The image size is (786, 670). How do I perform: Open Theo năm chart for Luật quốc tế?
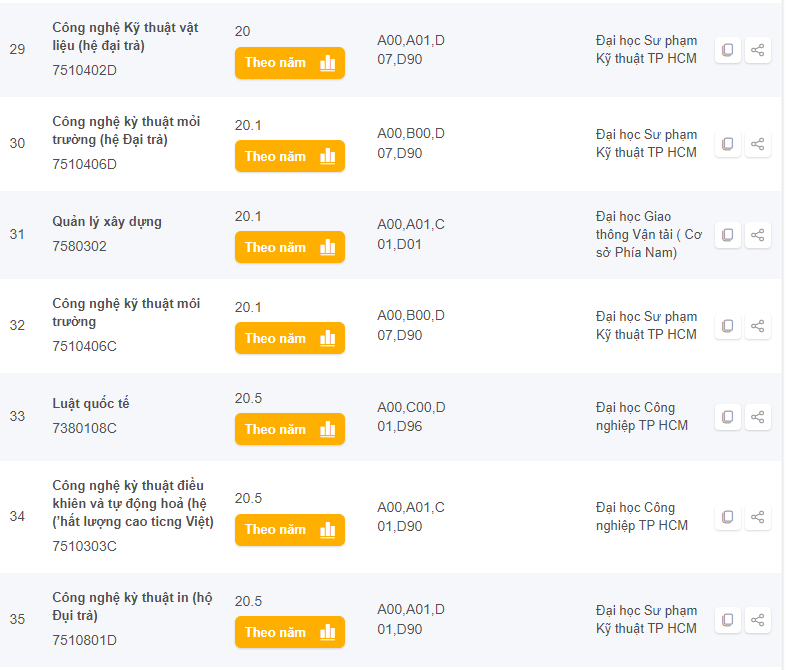point(290,429)
